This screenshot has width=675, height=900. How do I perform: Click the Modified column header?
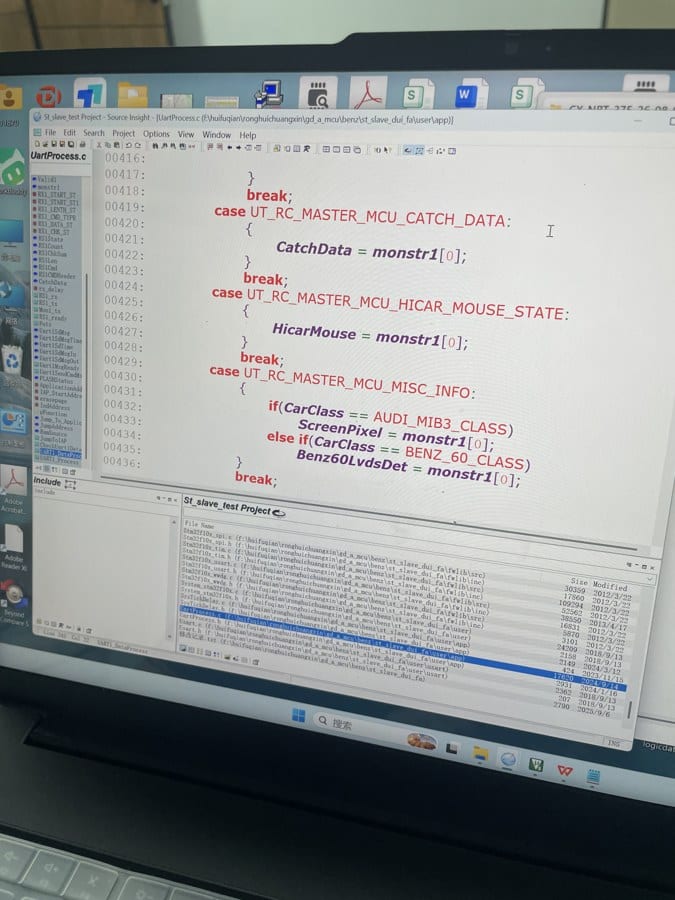click(x=610, y=586)
